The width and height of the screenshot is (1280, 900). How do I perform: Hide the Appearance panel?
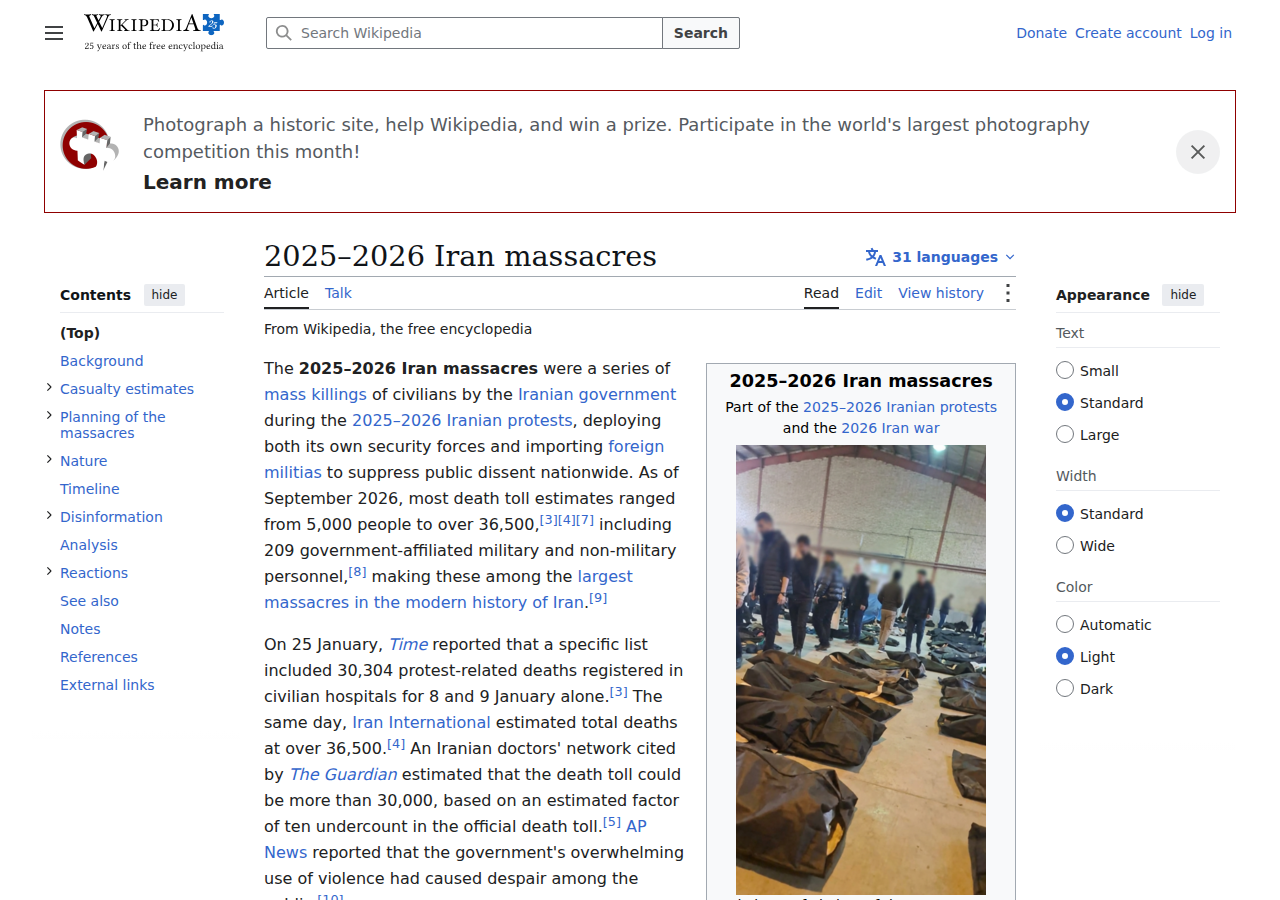click(1183, 295)
